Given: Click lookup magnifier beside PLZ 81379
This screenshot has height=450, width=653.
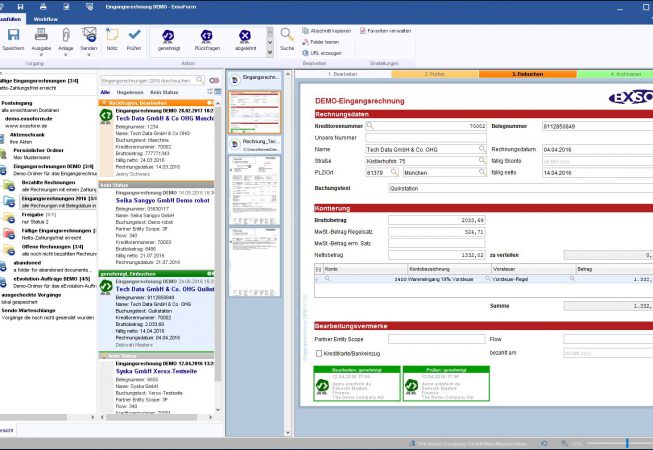Looking at the screenshot, I should click(x=394, y=172).
